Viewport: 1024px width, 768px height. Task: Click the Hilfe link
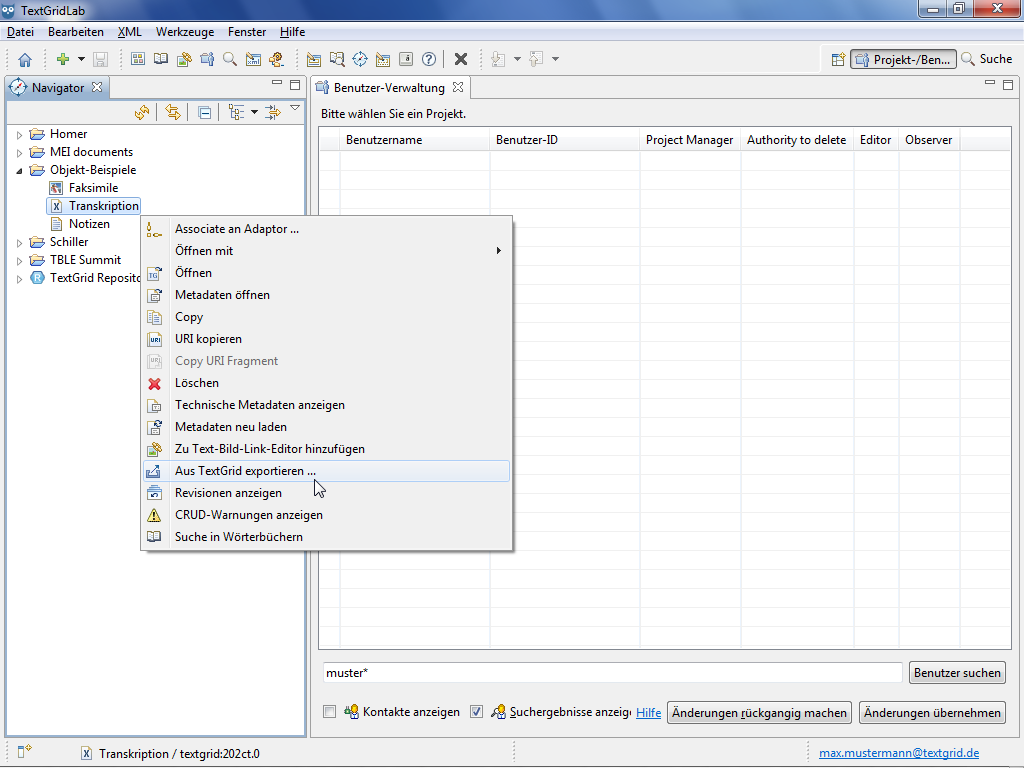(x=648, y=713)
